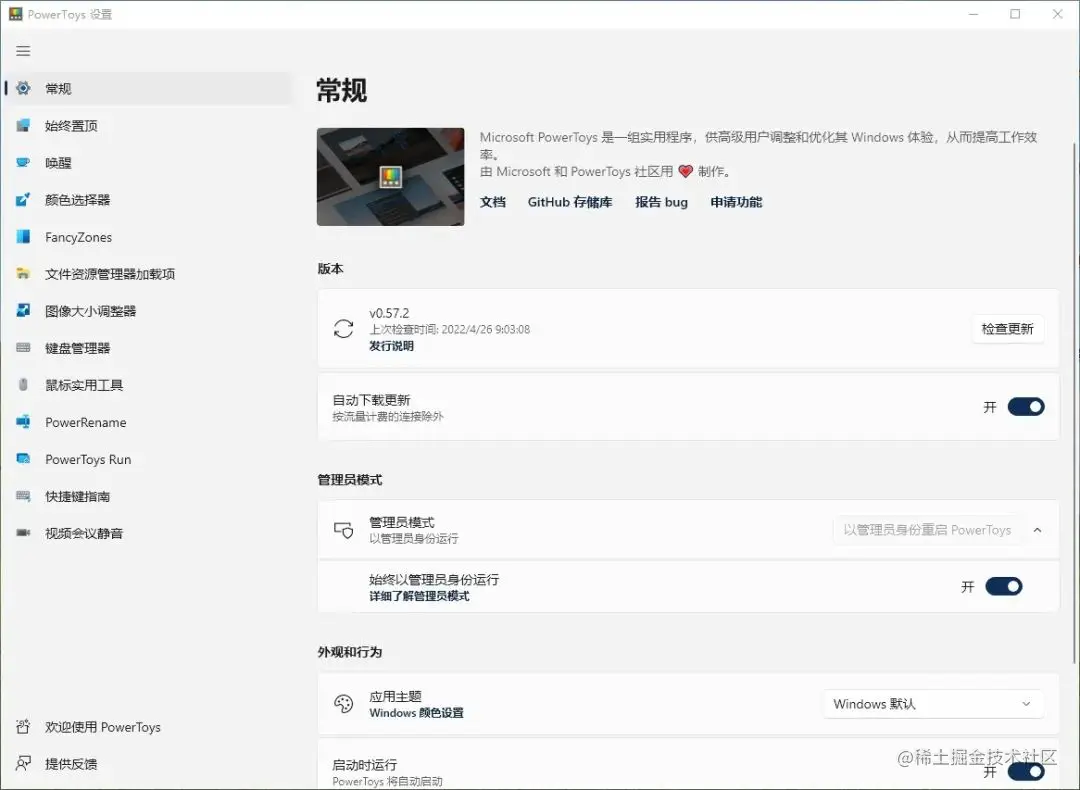This screenshot has height=790, width=1080.
Task: Open 颜色选择器 settings page
Action: (x=149, y=200)
